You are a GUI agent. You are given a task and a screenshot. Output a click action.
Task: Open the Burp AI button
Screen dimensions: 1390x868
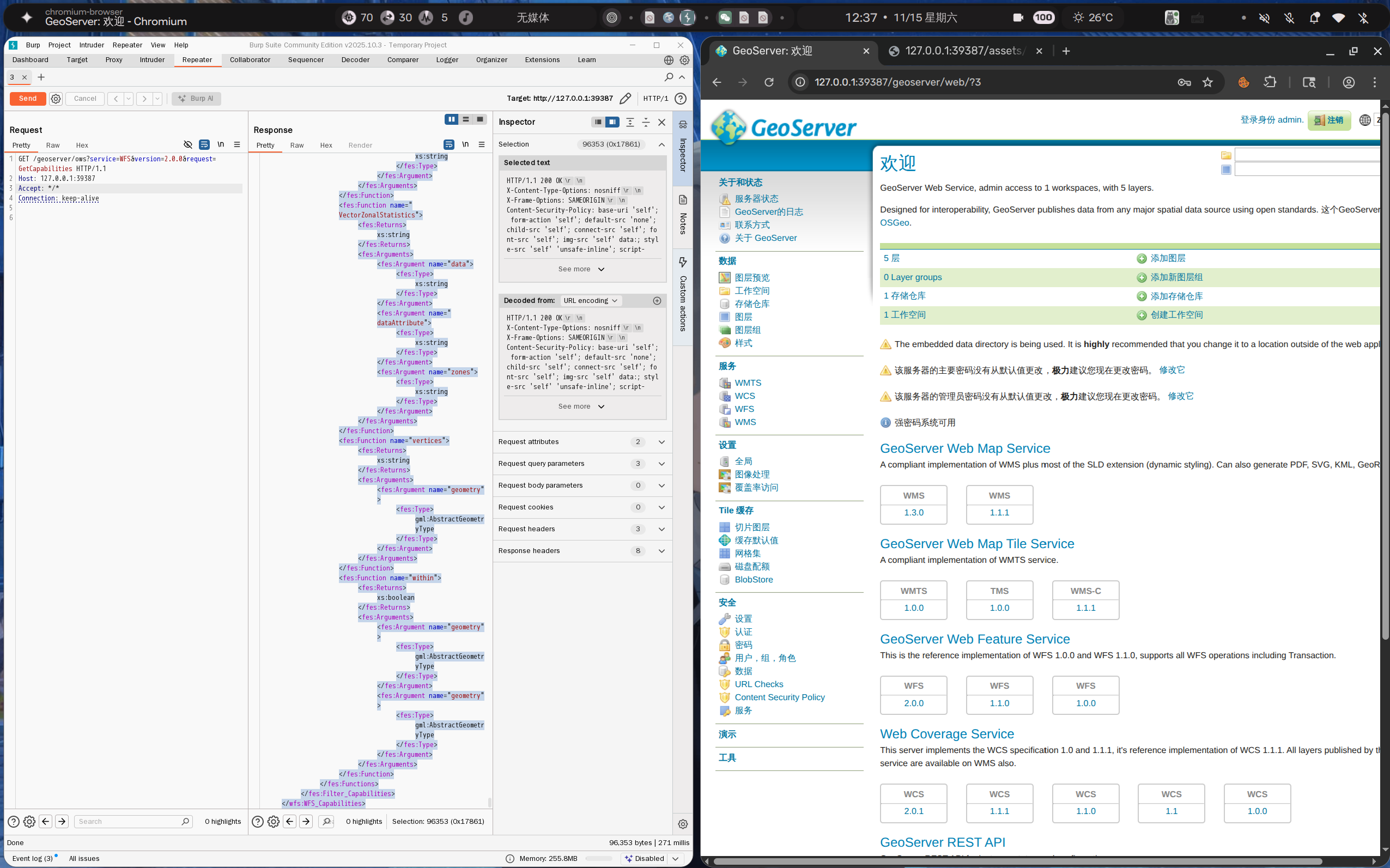point(196,98)
